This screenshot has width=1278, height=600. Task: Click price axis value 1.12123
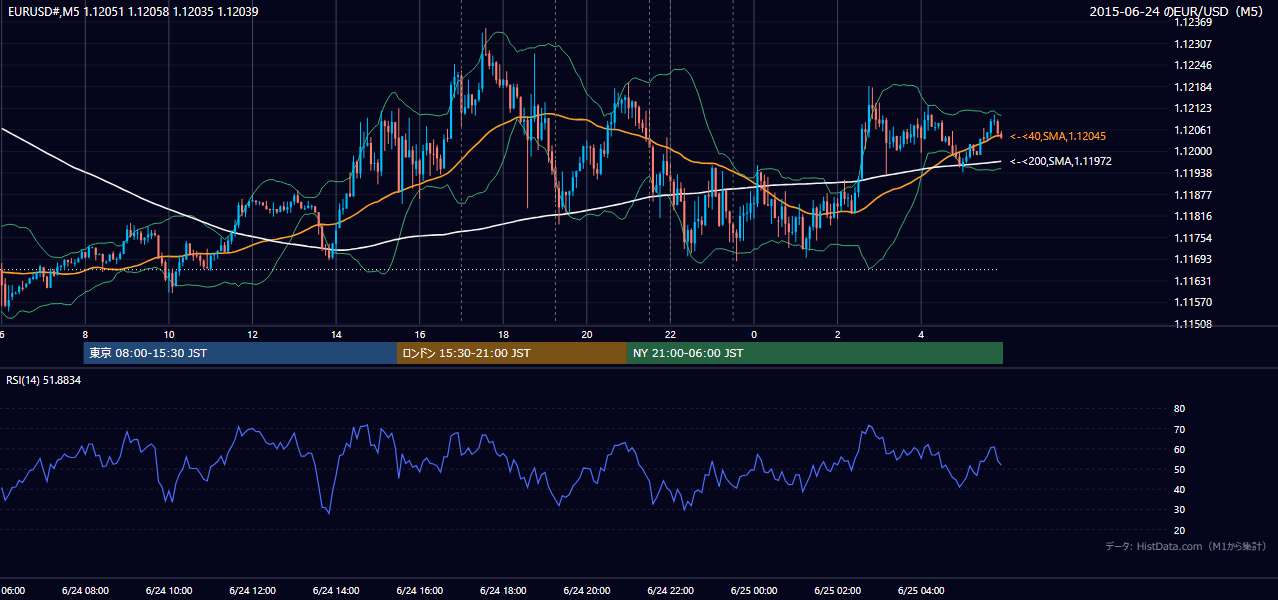(x=1192, y=108)
